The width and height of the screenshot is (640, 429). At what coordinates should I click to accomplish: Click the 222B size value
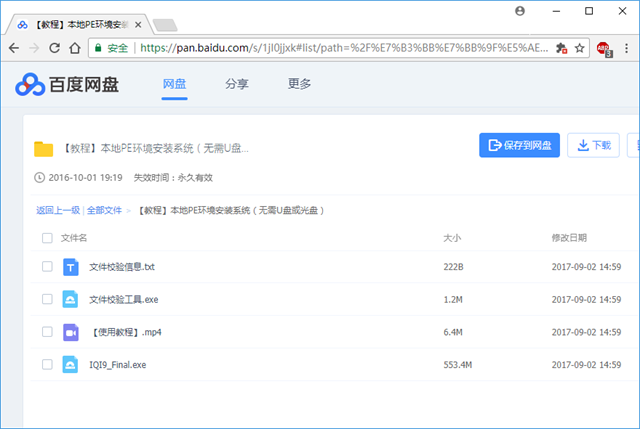pos(453,267)
